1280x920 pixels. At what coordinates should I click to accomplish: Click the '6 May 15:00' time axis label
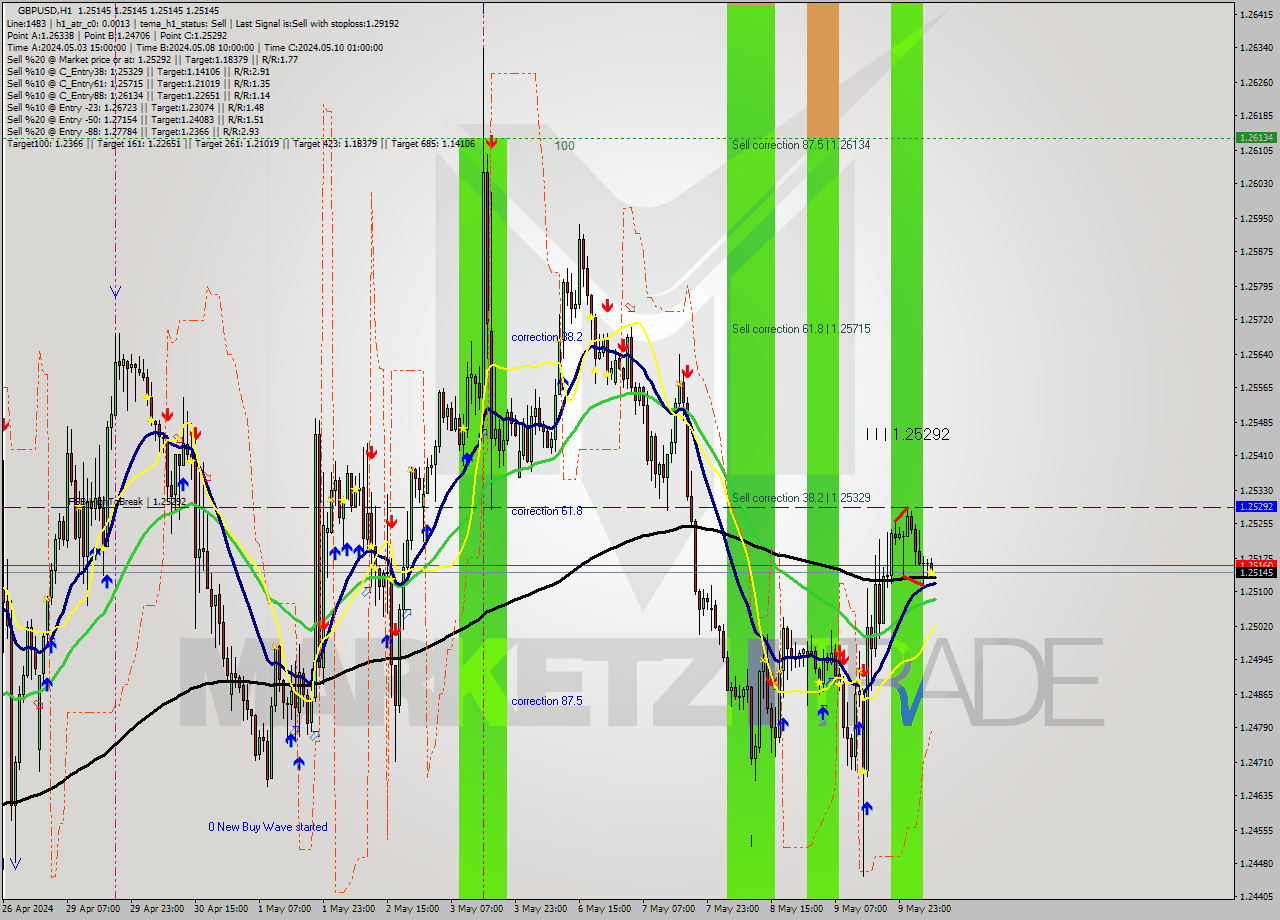605,909
